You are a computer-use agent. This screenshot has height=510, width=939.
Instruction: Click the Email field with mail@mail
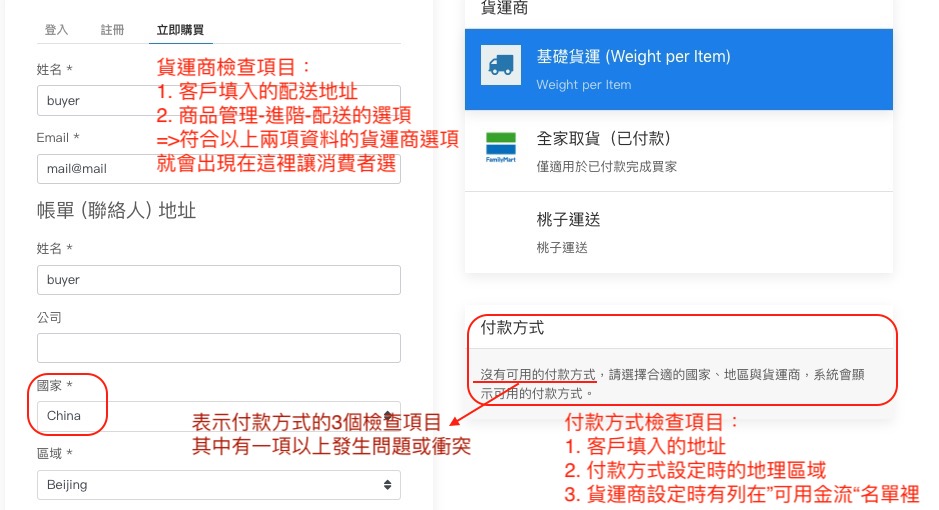pyautogui.click(x=219, y=169)
